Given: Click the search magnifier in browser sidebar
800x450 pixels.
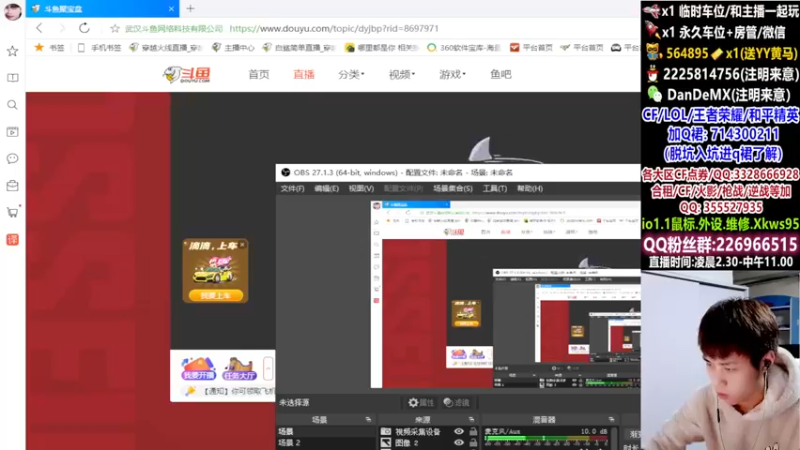Looking at the screenshot, I should (x=12, y=105).
